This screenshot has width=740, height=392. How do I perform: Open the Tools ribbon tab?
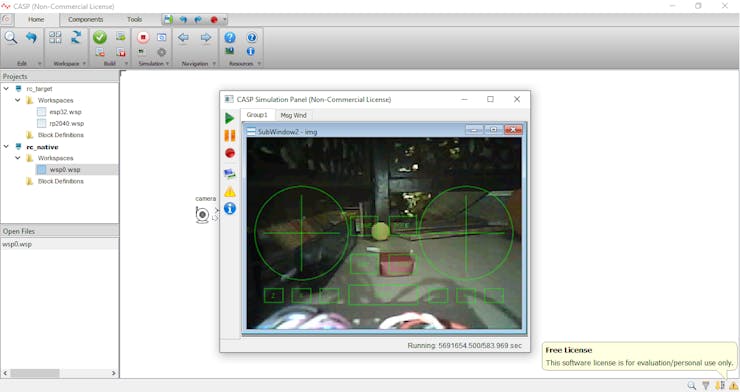click(x=135, y=19)
